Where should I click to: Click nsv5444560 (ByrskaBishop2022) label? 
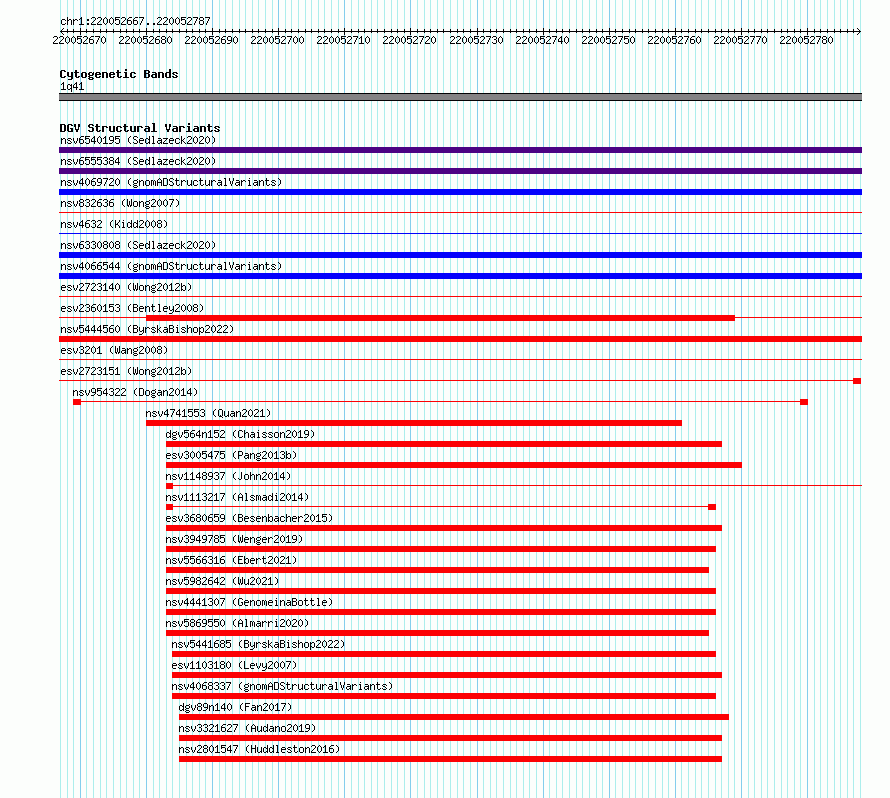coord(147,329)
